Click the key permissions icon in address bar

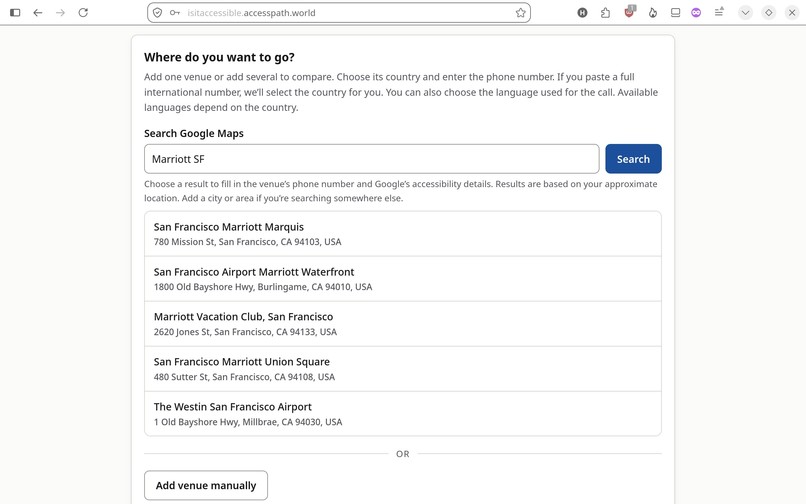click(175, 13)
